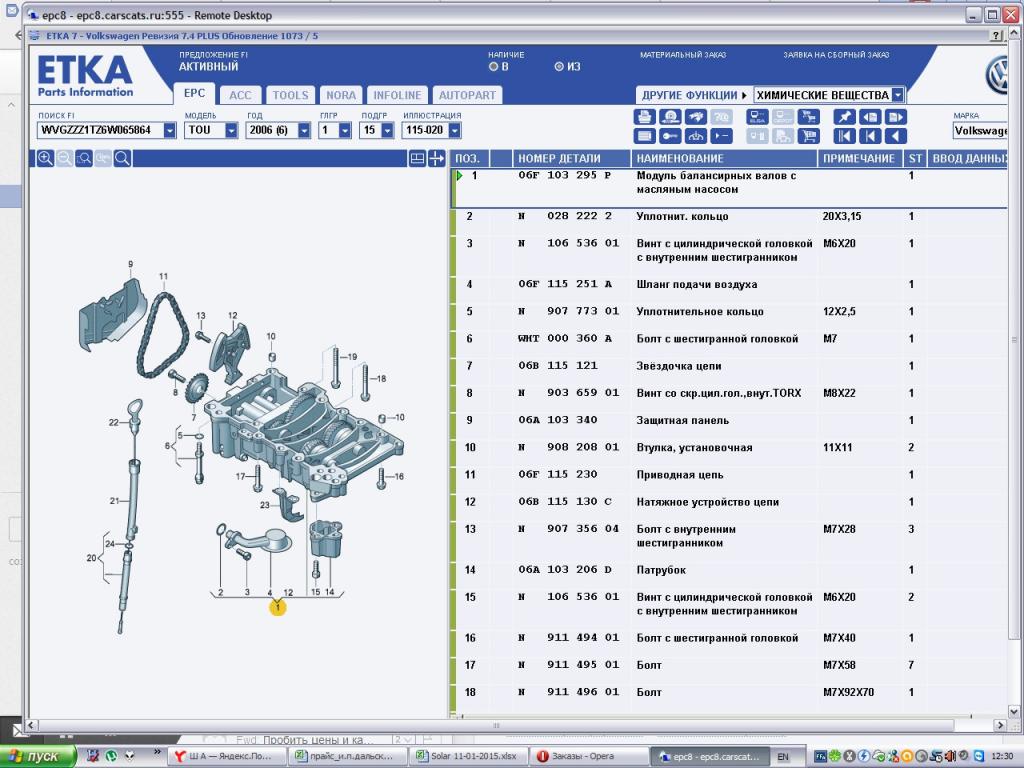This screenshot has width=1024, height=768.
Task: Click the ELSA workstation icon
Action: [758, 117]
